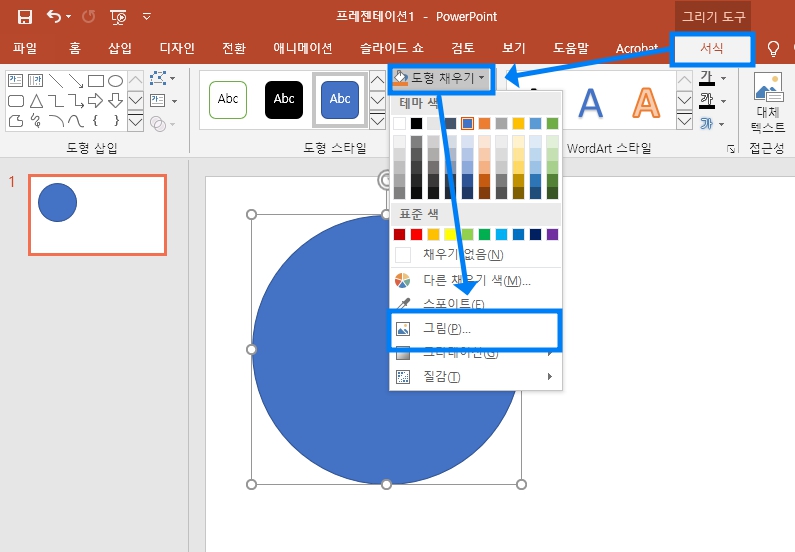Switch to the 전환 tab
This screenshot has height=552, width=795.
coord(234,48)
